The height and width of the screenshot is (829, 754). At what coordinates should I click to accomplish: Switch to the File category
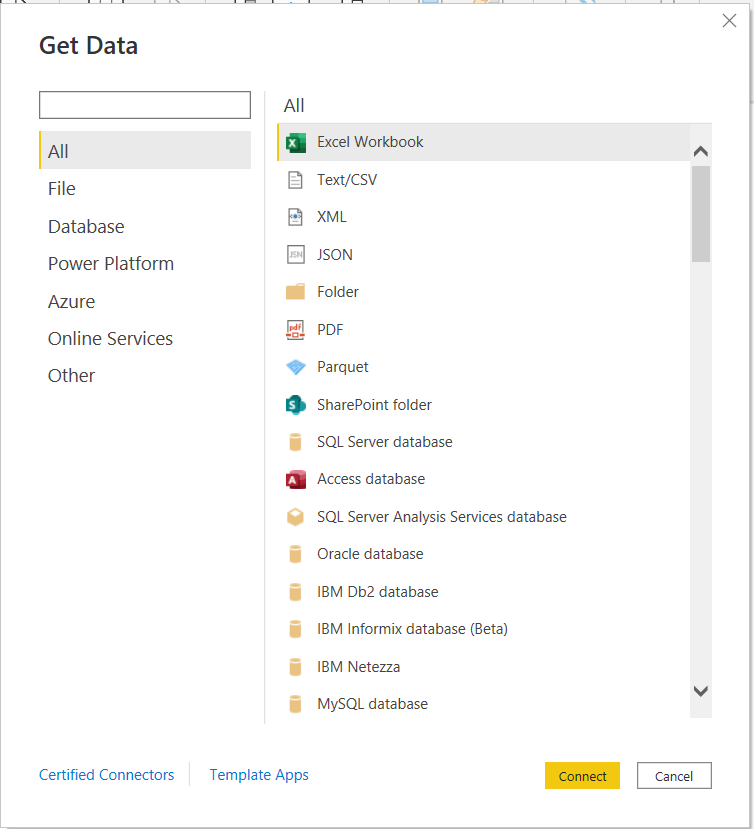(61, 188)
